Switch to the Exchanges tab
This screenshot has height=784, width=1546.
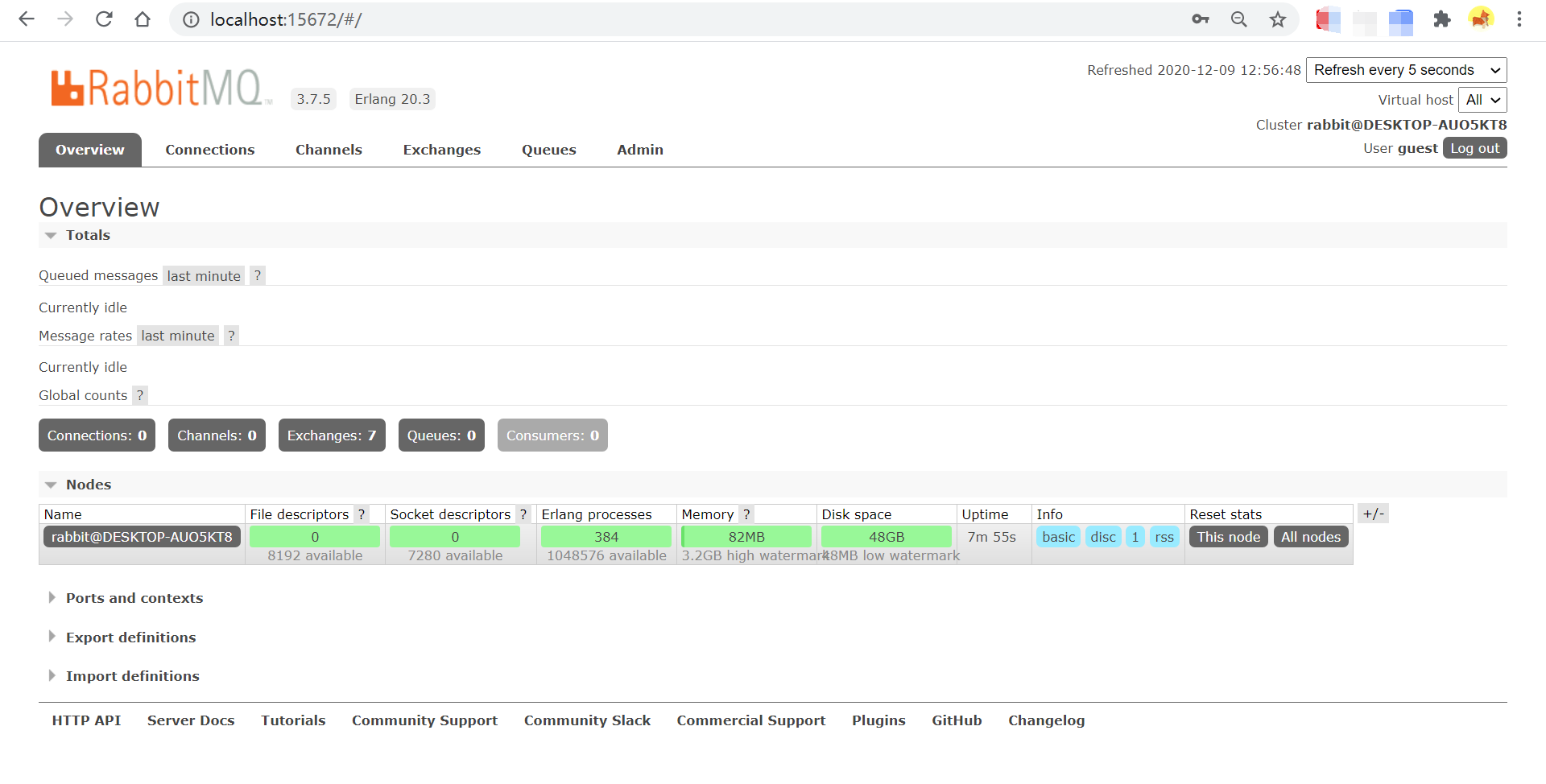pos(442,150)
